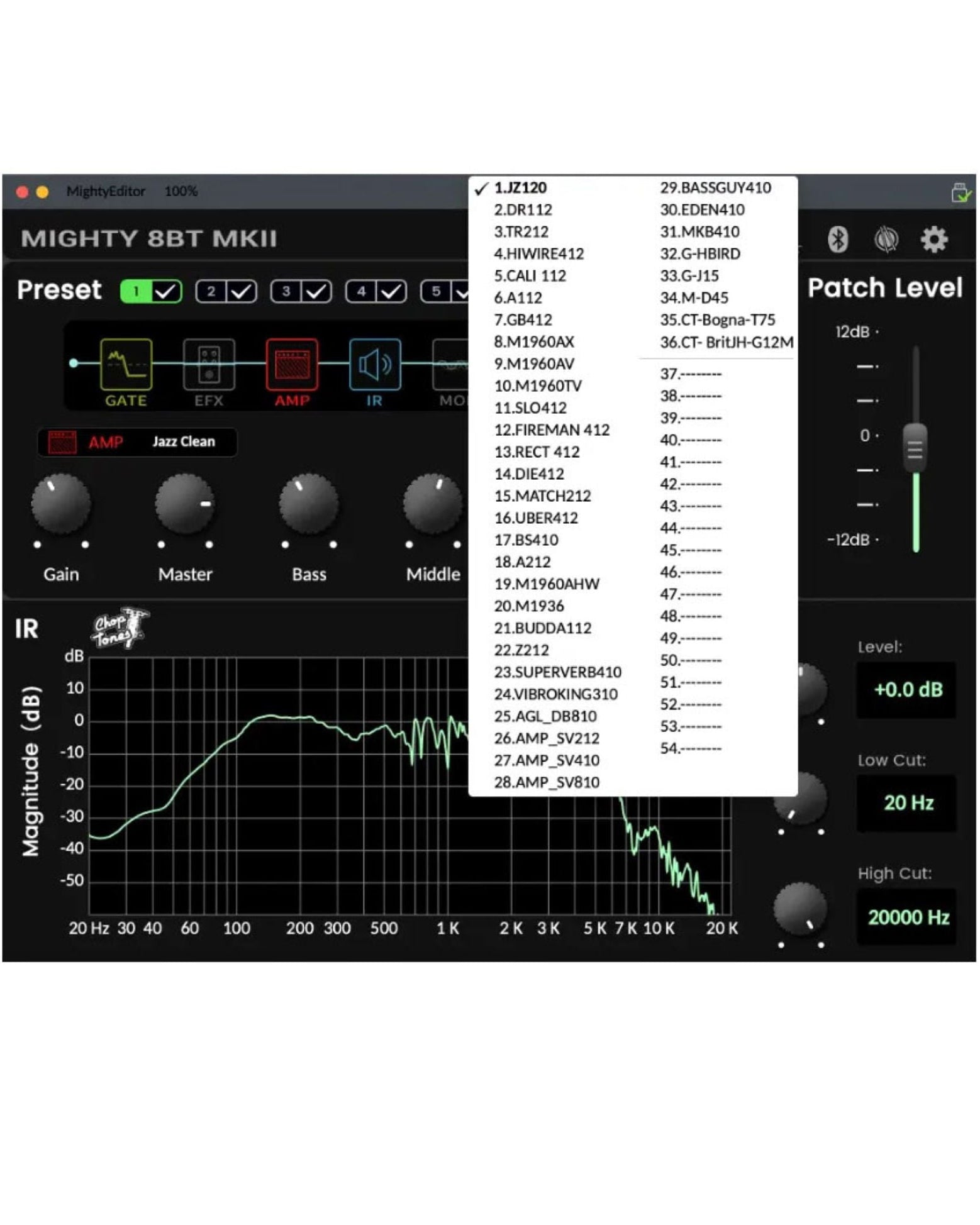The height and width of the screenshot is (1225, 980).
Task: Choose 25.AGL_DB810 bass cabinet
Action: point(545,716)
